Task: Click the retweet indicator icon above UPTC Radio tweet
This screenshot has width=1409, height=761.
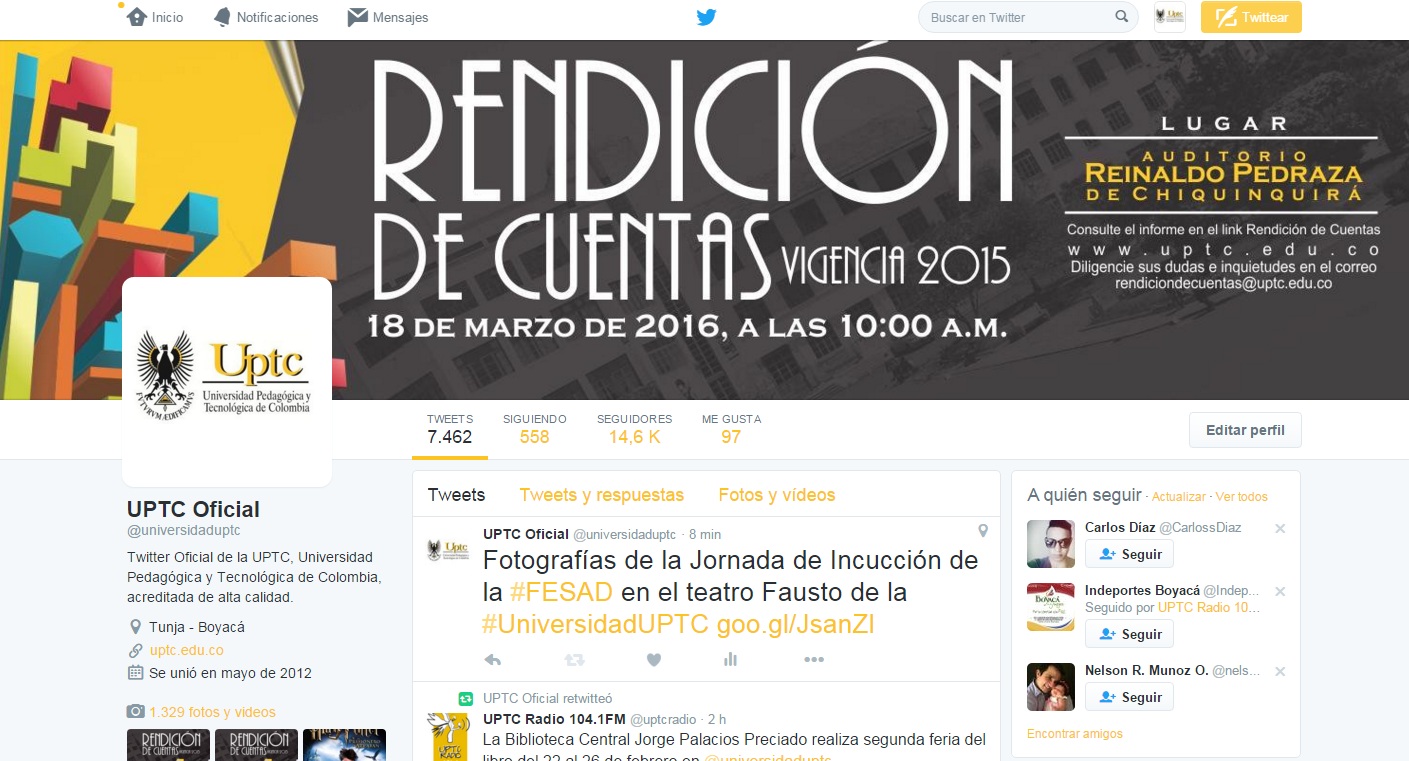Action: coord(465,699)
